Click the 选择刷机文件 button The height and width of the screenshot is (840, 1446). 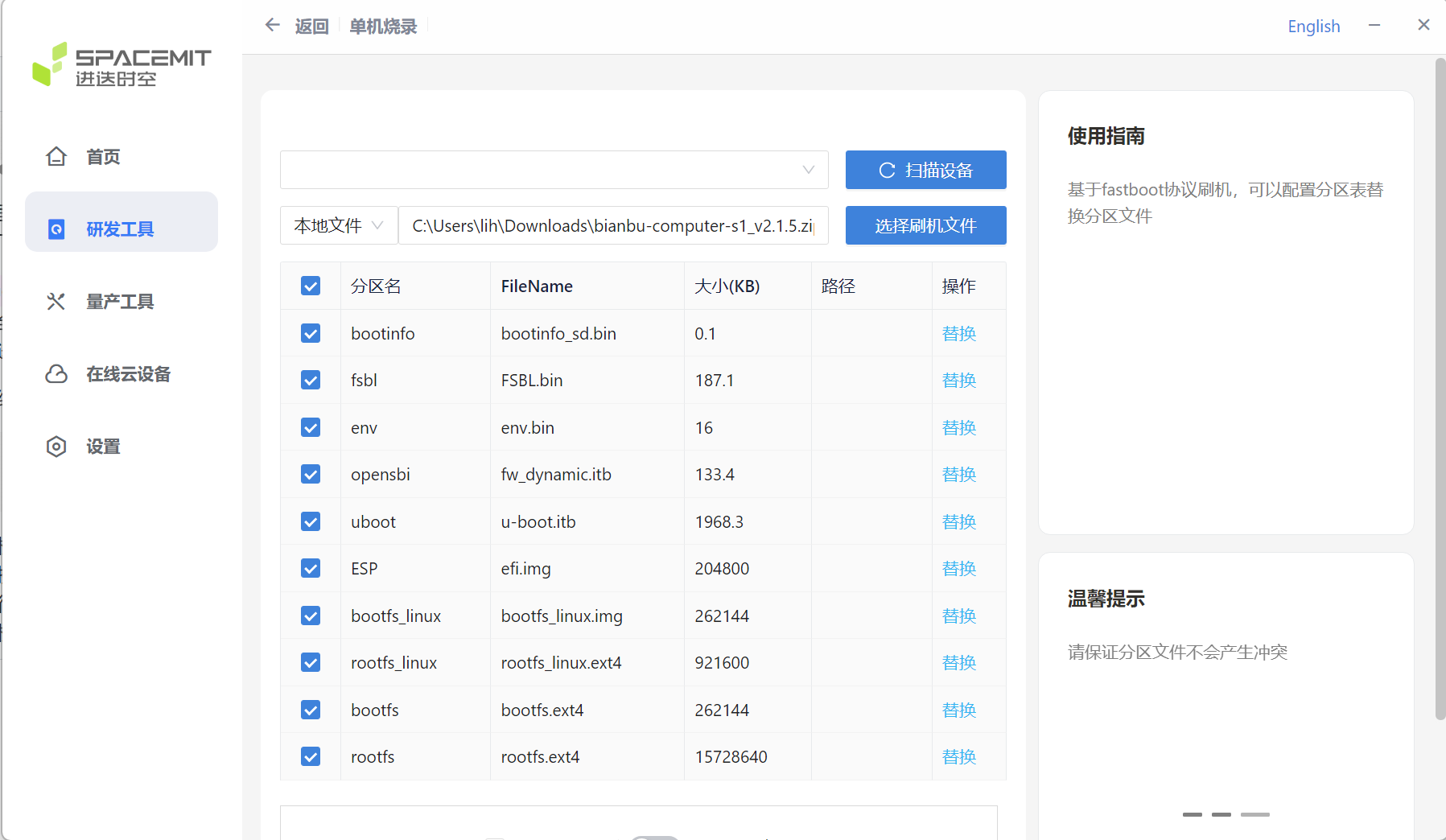coord(926,225)
